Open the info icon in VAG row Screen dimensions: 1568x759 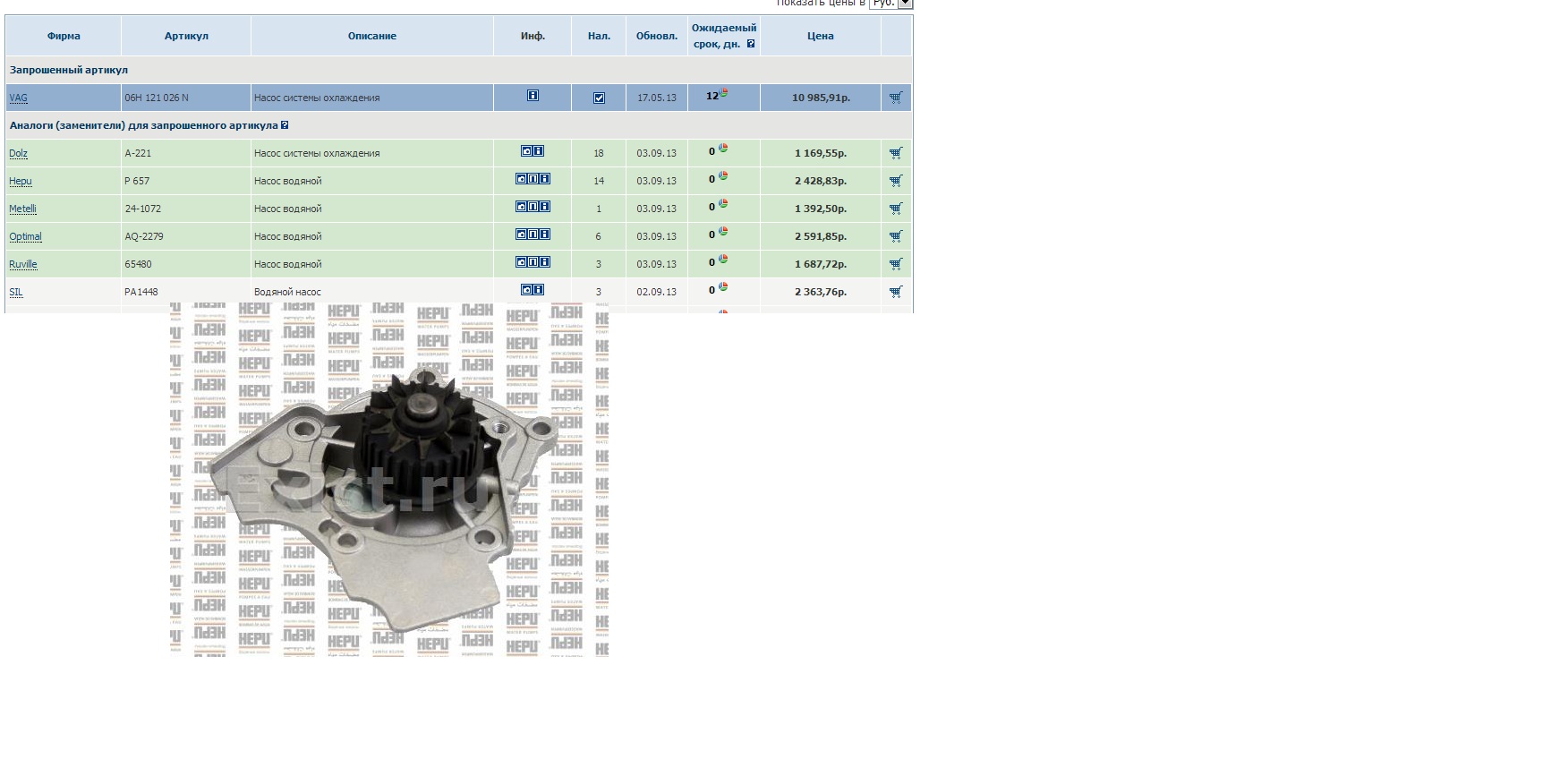click(x=533, y=96)
